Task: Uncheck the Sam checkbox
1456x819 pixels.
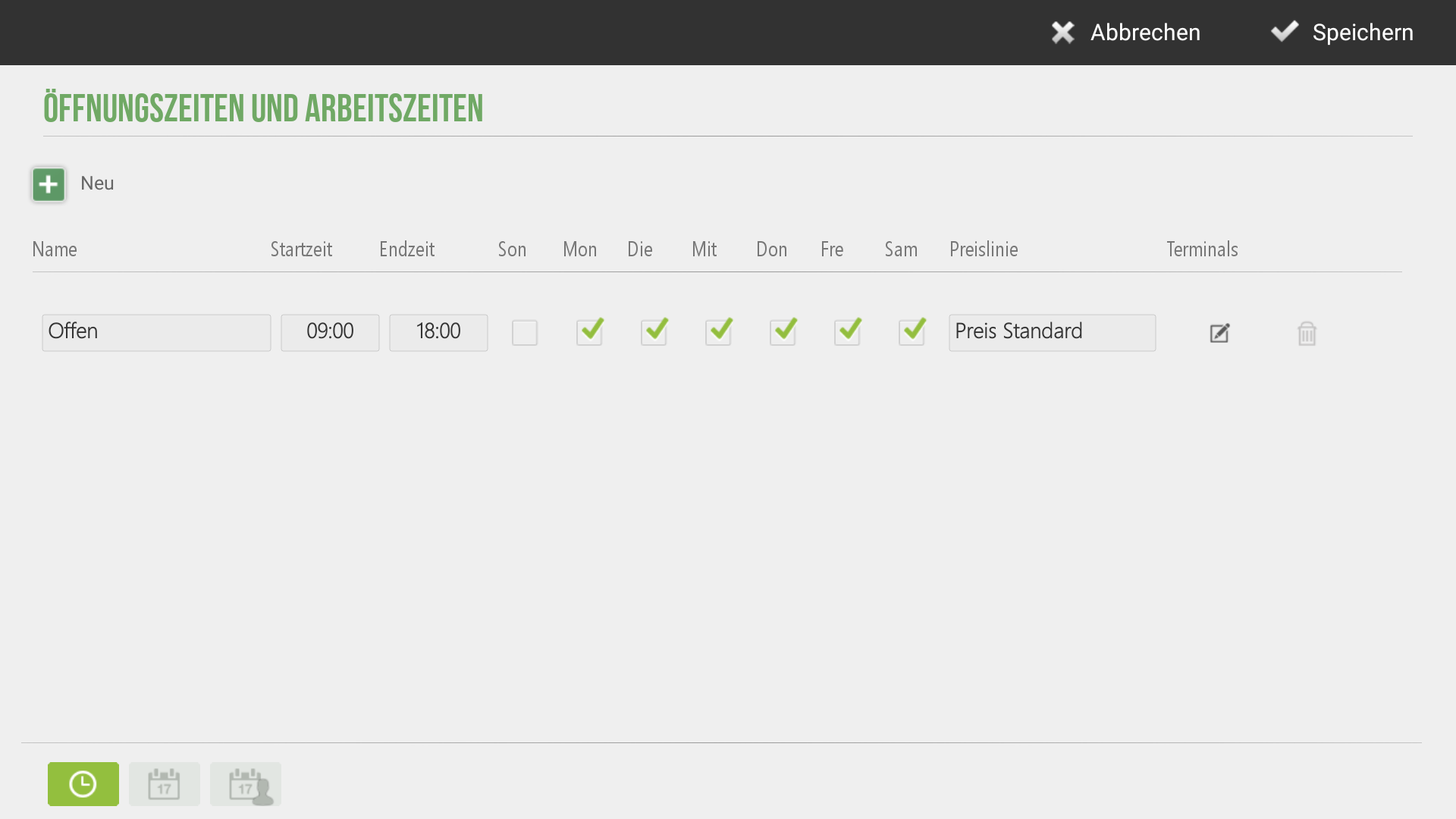Action: point(912,333)
